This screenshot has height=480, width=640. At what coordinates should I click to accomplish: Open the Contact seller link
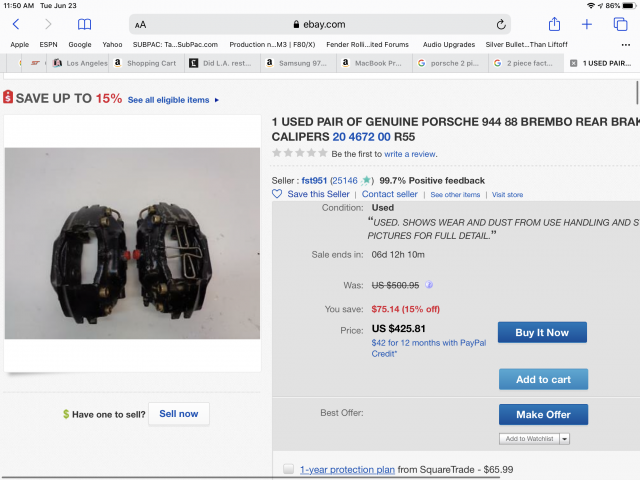click(389, 194)
